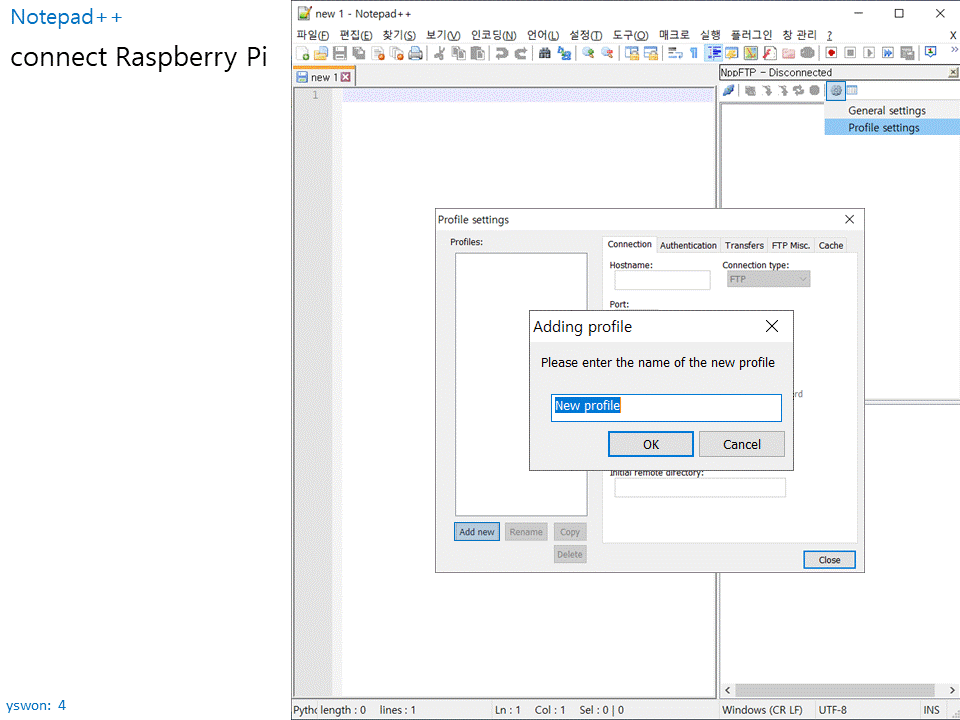
Task: Click the Redo arrow icon
Action: click(x=521, y=53)
